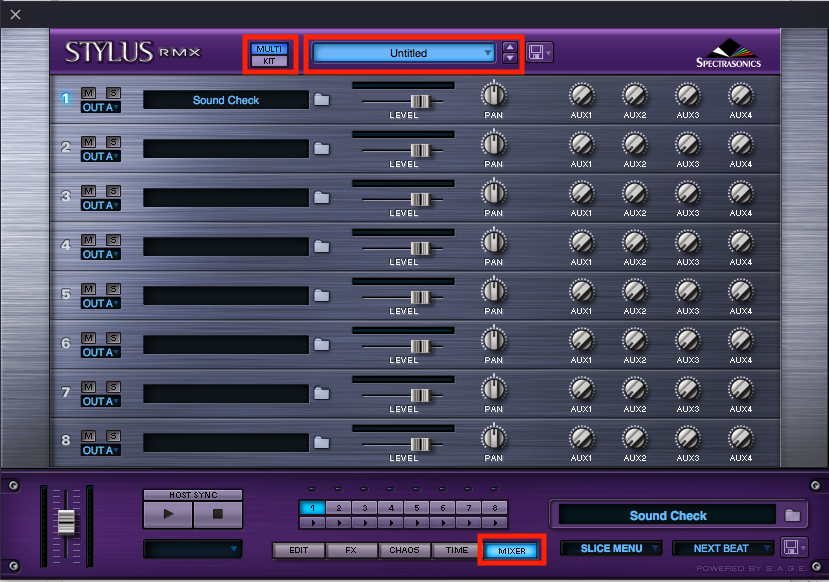This screenshot has height=582, width=829.
Task: Mute part 6 with M button
Action: pos(88,338)
